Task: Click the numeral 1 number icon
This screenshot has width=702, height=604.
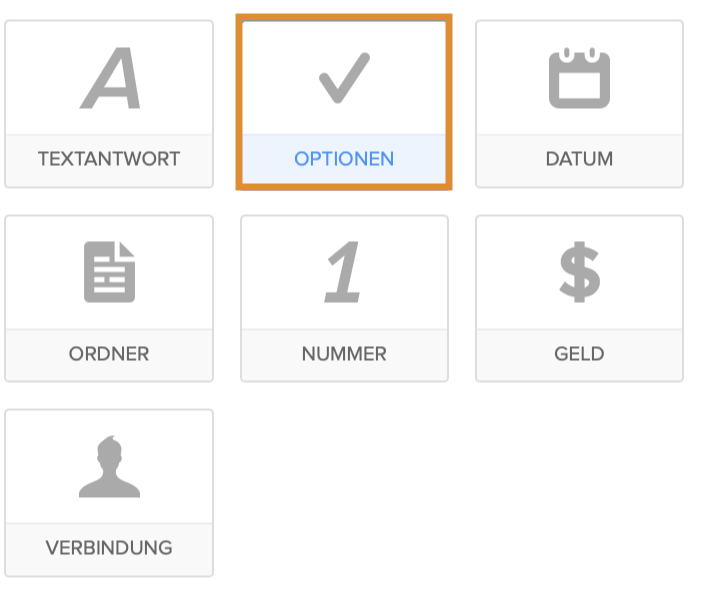Action: [x=344, y=272]
